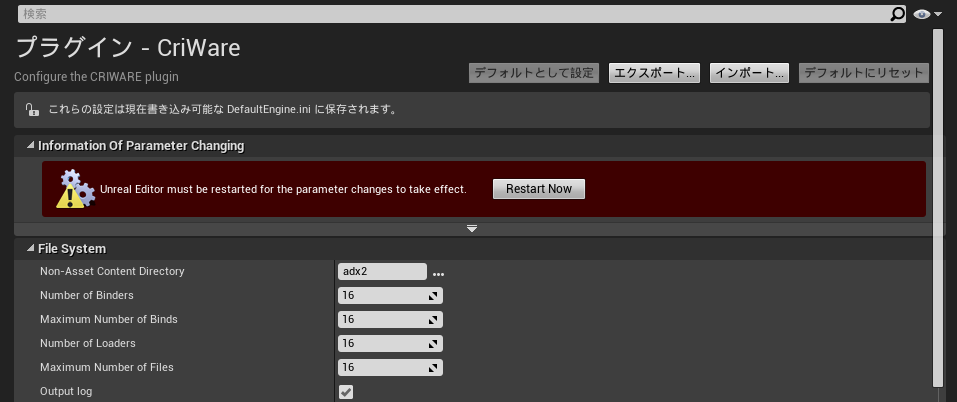Click Number of Binders spinner arrow icon
This screenshot has width=957, height=402.
(433, 296)
